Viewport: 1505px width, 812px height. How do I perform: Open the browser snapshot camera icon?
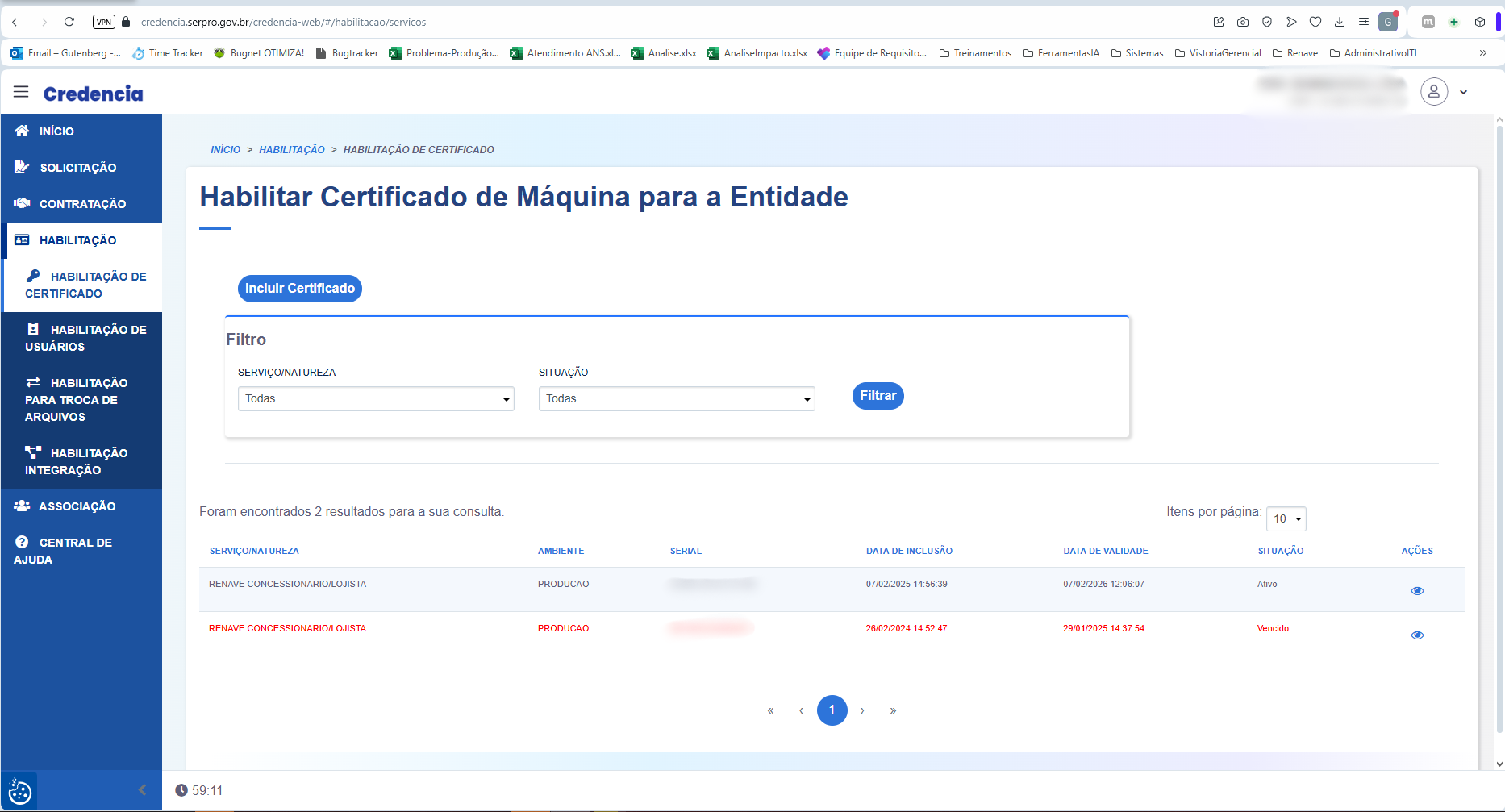point(1243,22)
